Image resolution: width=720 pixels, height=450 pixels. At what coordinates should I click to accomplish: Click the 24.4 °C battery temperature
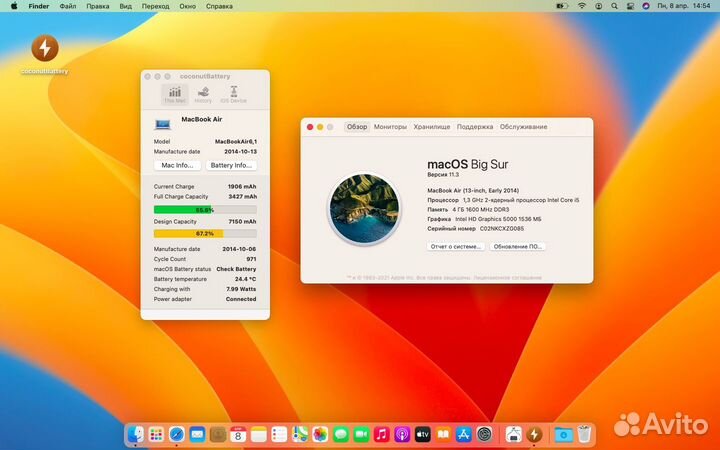click(x=246, y=279)
